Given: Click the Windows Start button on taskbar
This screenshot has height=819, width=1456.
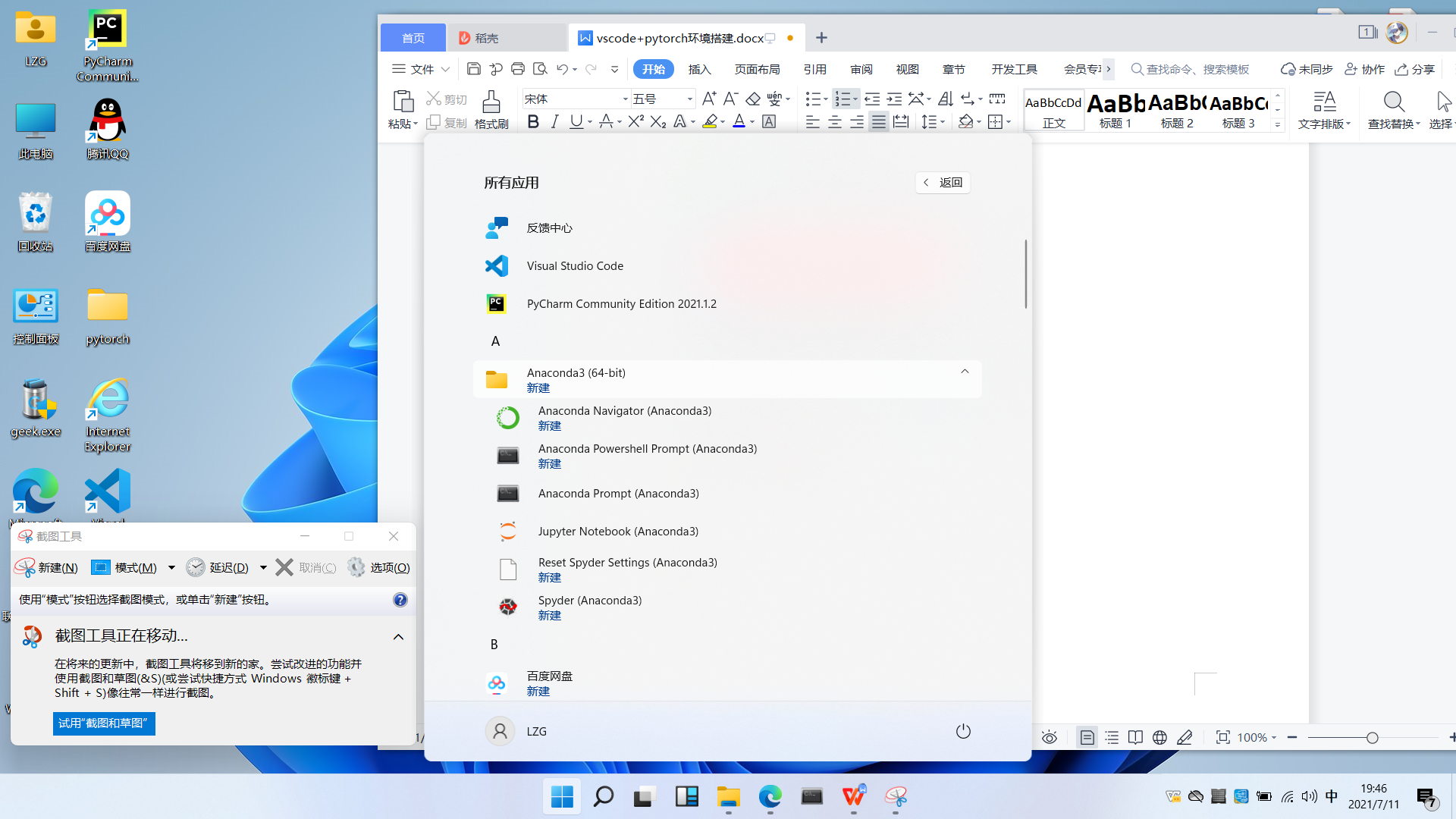Looking at the screenshot, I should click(x=562, y=796).
